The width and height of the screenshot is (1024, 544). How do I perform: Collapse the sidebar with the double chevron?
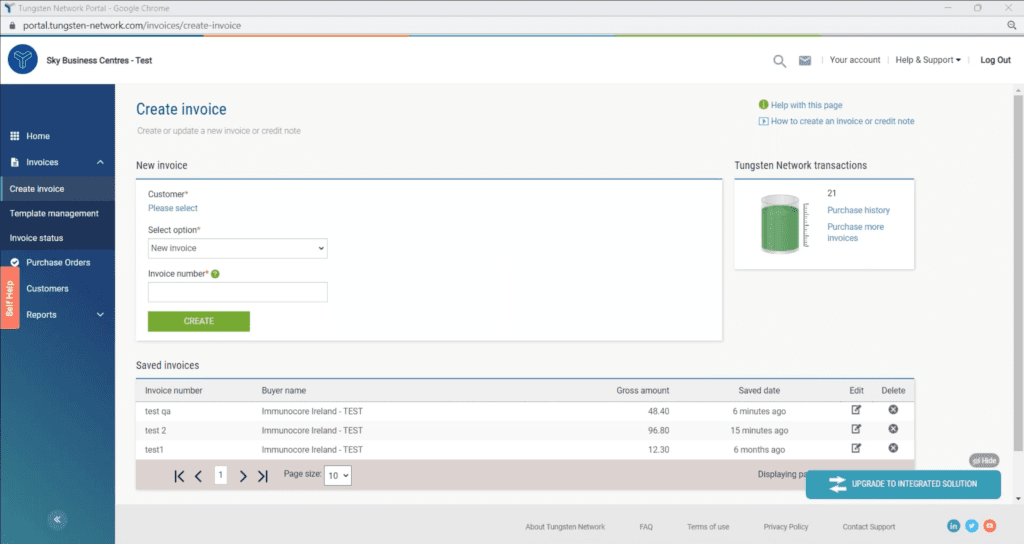pos(57,520)
